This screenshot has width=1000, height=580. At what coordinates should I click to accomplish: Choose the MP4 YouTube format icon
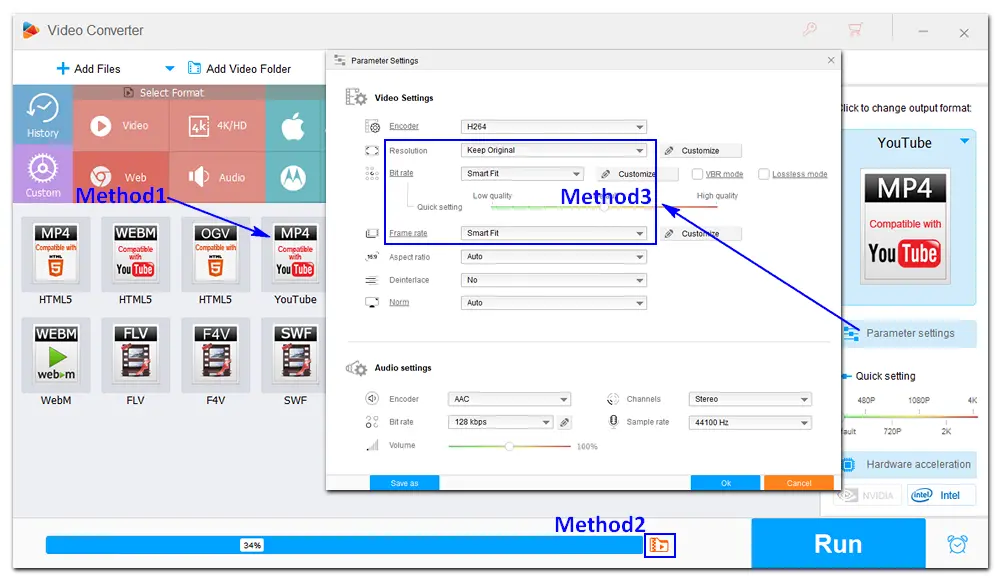(295, 254)
